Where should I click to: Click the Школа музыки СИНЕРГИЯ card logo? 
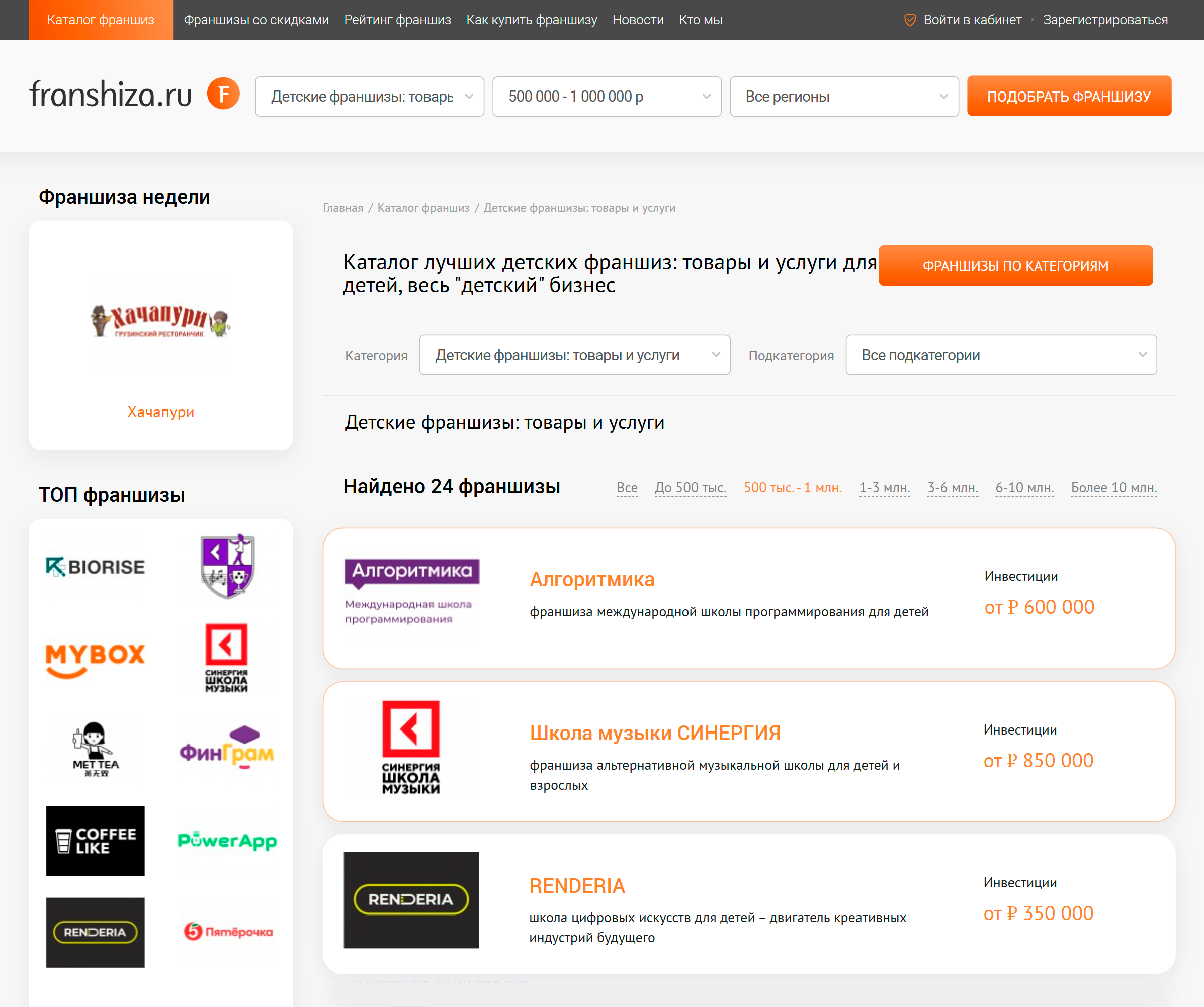click(x=411, y=747)
